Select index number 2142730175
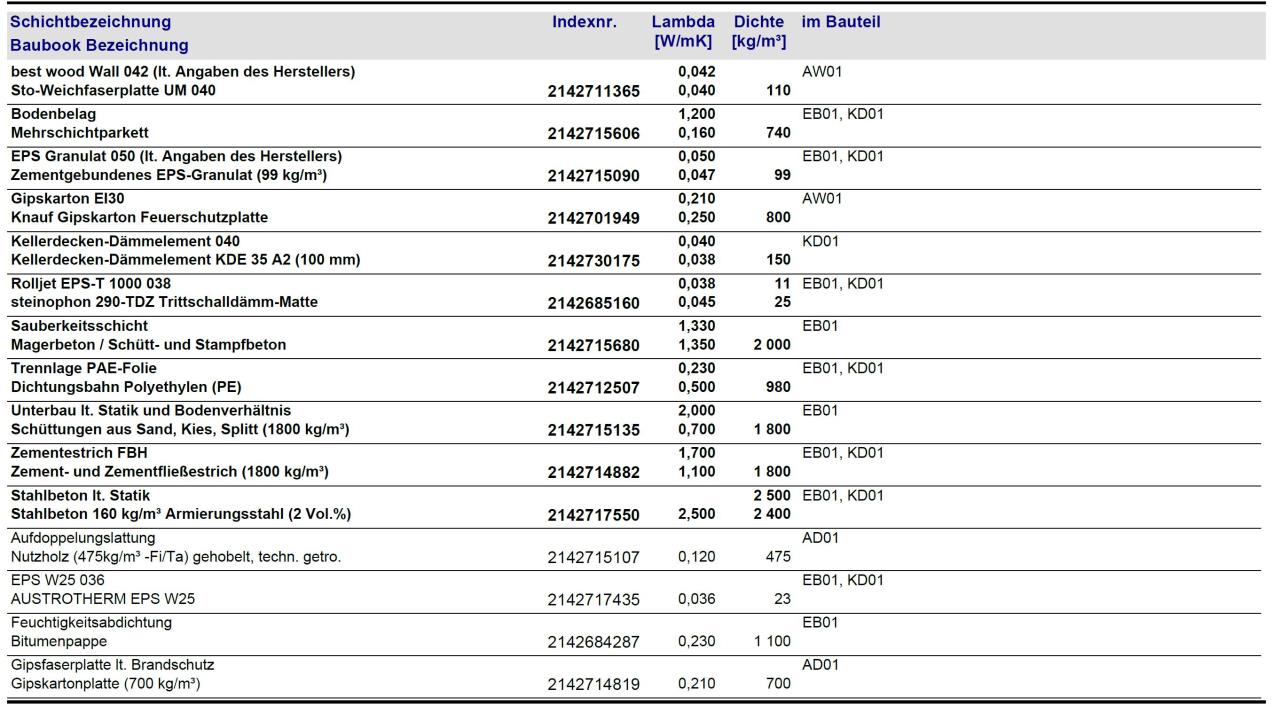This screenshot has height=705, width=1280. (593, 263)
